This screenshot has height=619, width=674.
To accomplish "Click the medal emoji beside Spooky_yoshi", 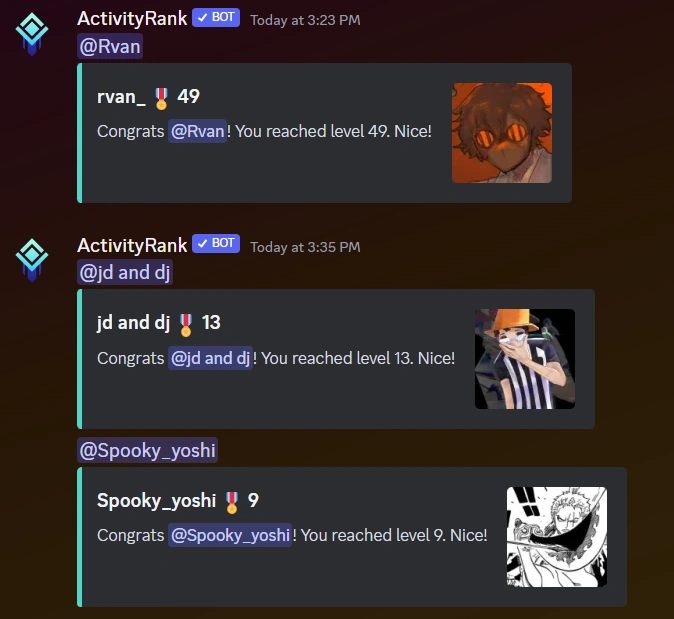I will (232, 503).
